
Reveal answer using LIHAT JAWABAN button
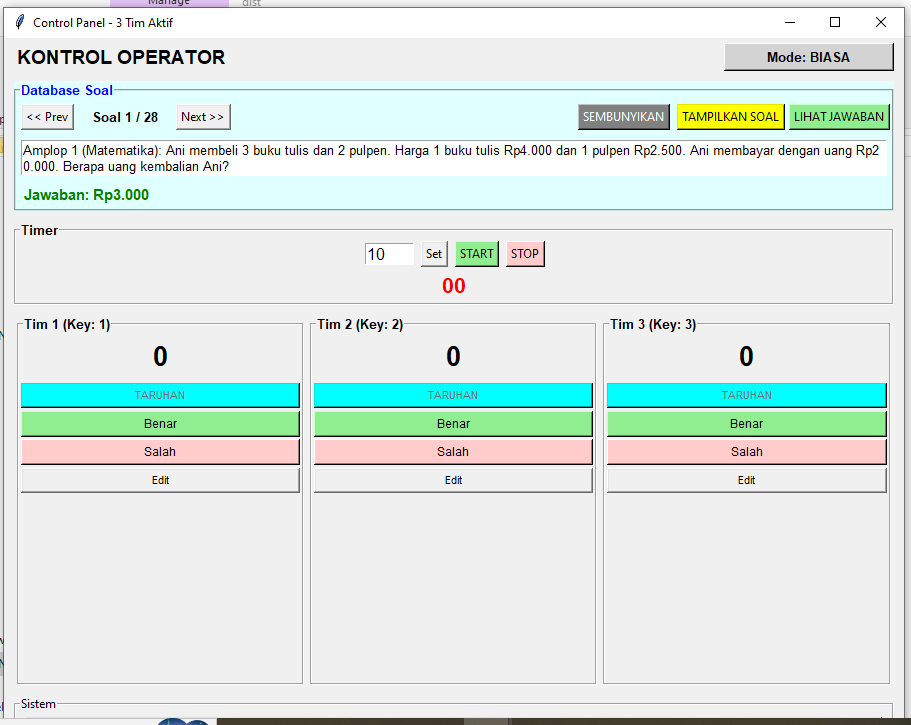(x=839, y=117)
